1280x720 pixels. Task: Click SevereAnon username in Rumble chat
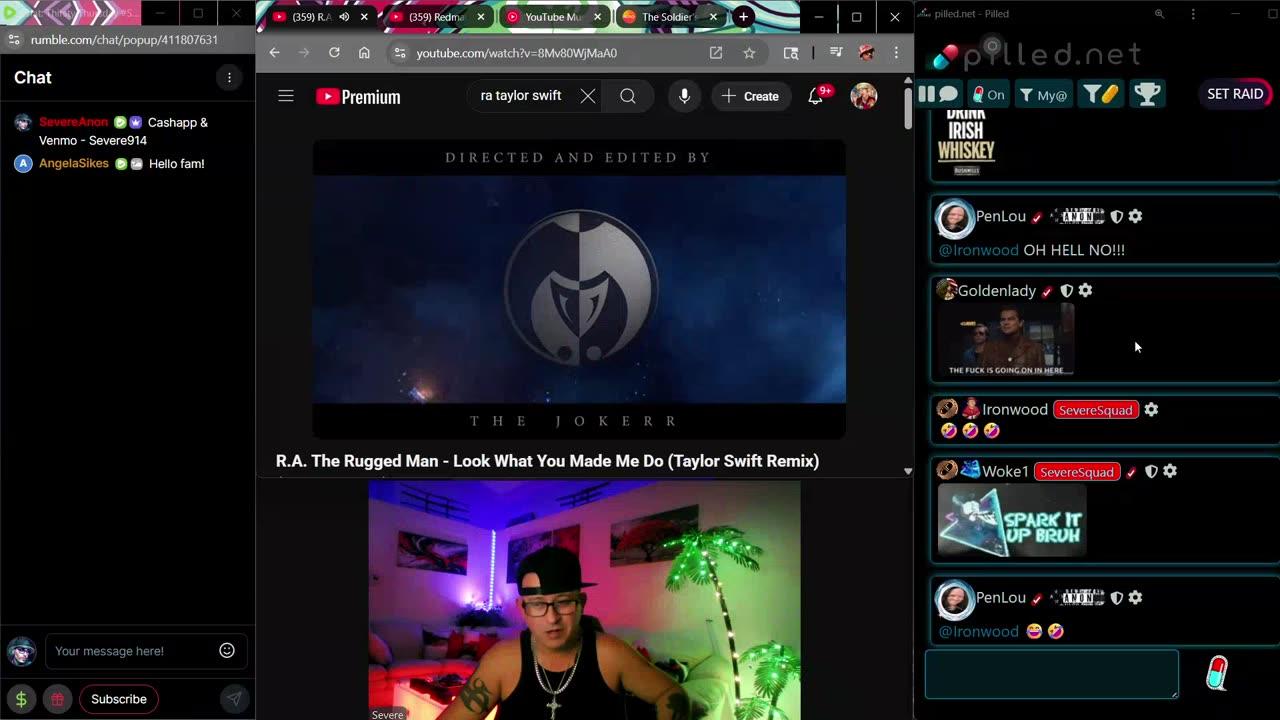click(x=73, y=122)
